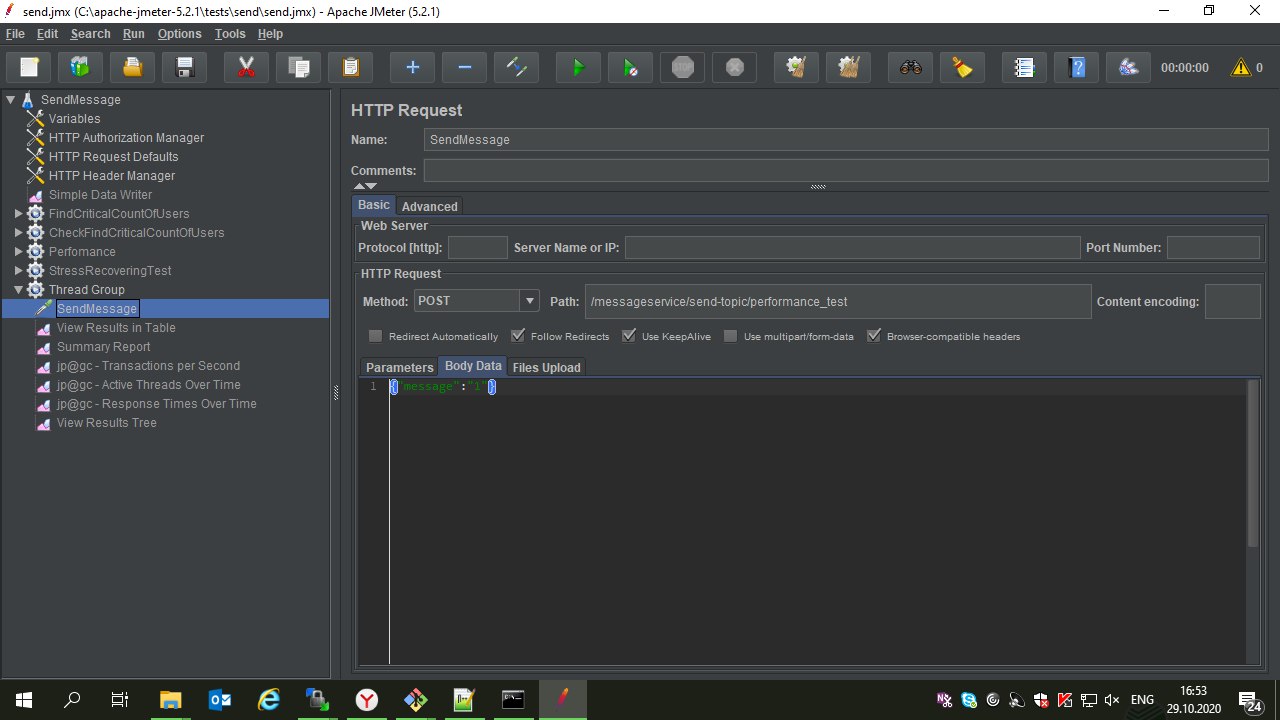Viewport: 1280px width, 720px height.
Task: Click body data vertical scrollbar
Action: click(x=1254, y=464)
